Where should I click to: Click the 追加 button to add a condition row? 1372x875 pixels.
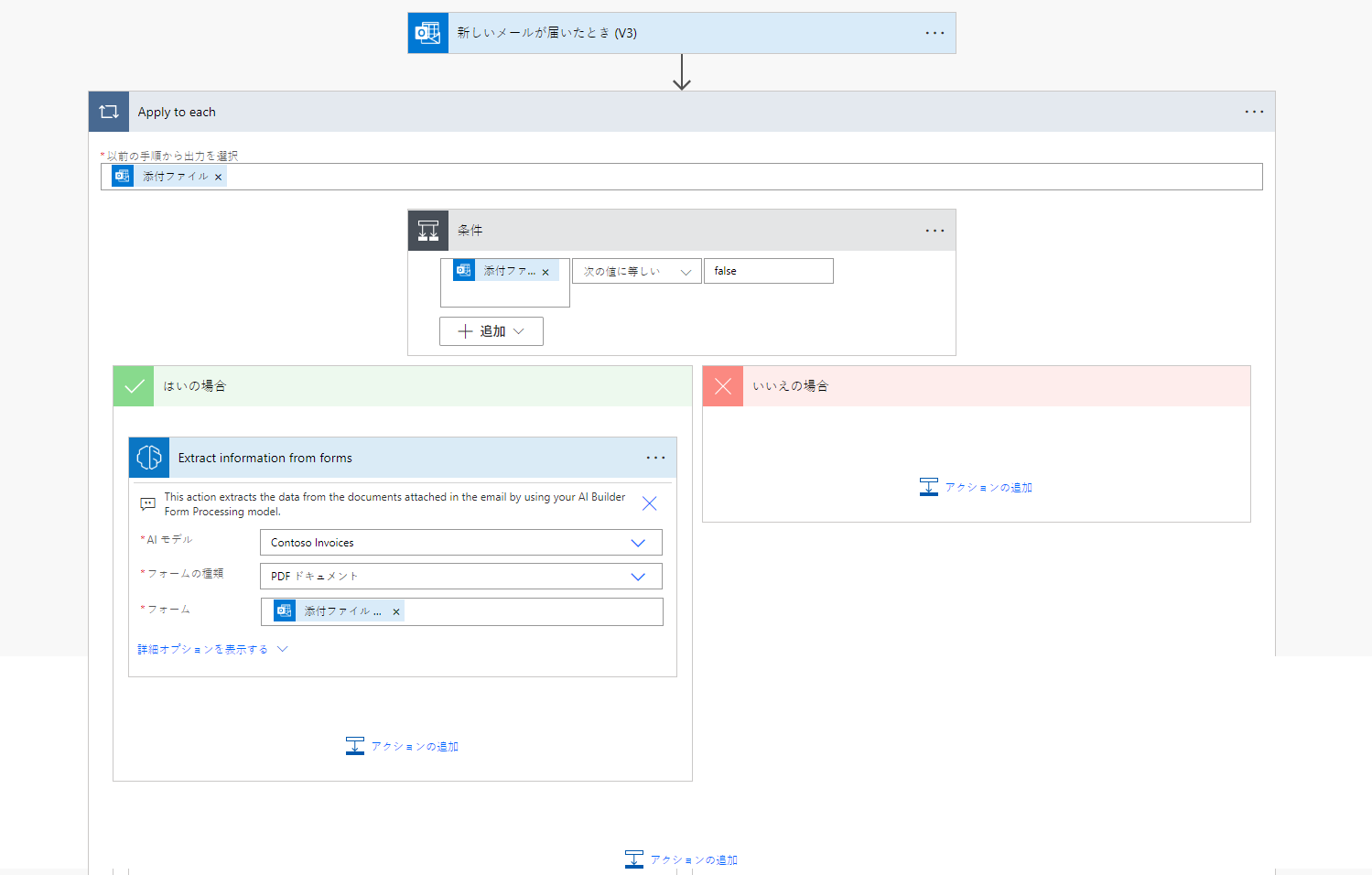[492, 331]
